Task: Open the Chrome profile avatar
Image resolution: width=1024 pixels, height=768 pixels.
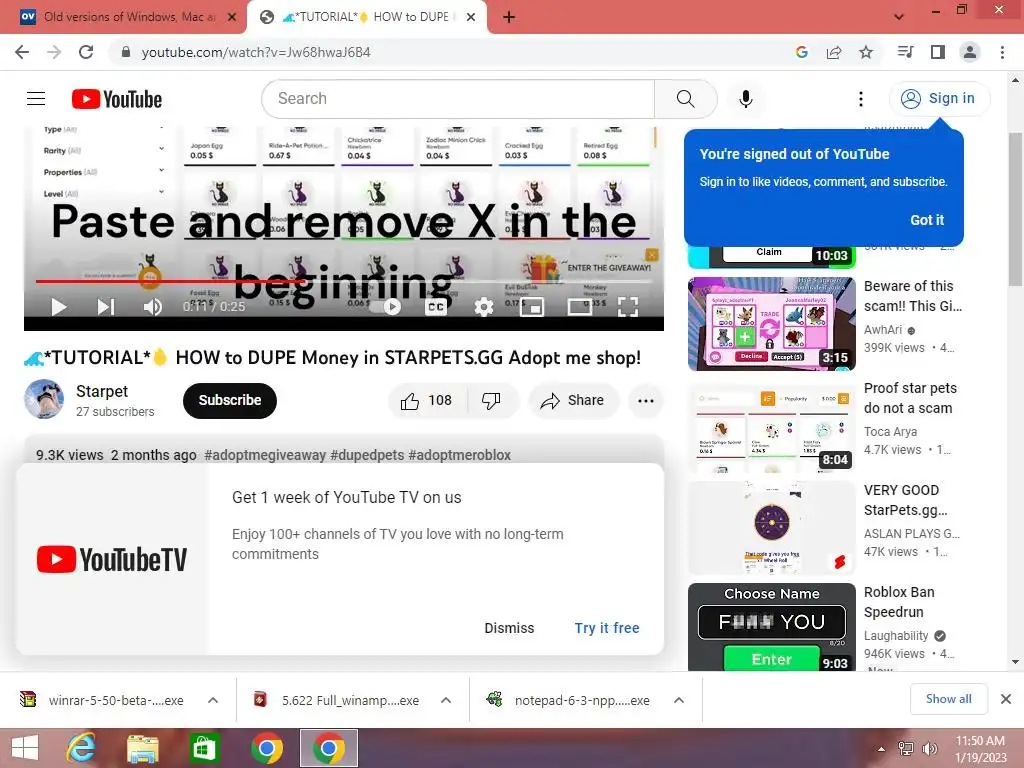Action: [969, 52]
